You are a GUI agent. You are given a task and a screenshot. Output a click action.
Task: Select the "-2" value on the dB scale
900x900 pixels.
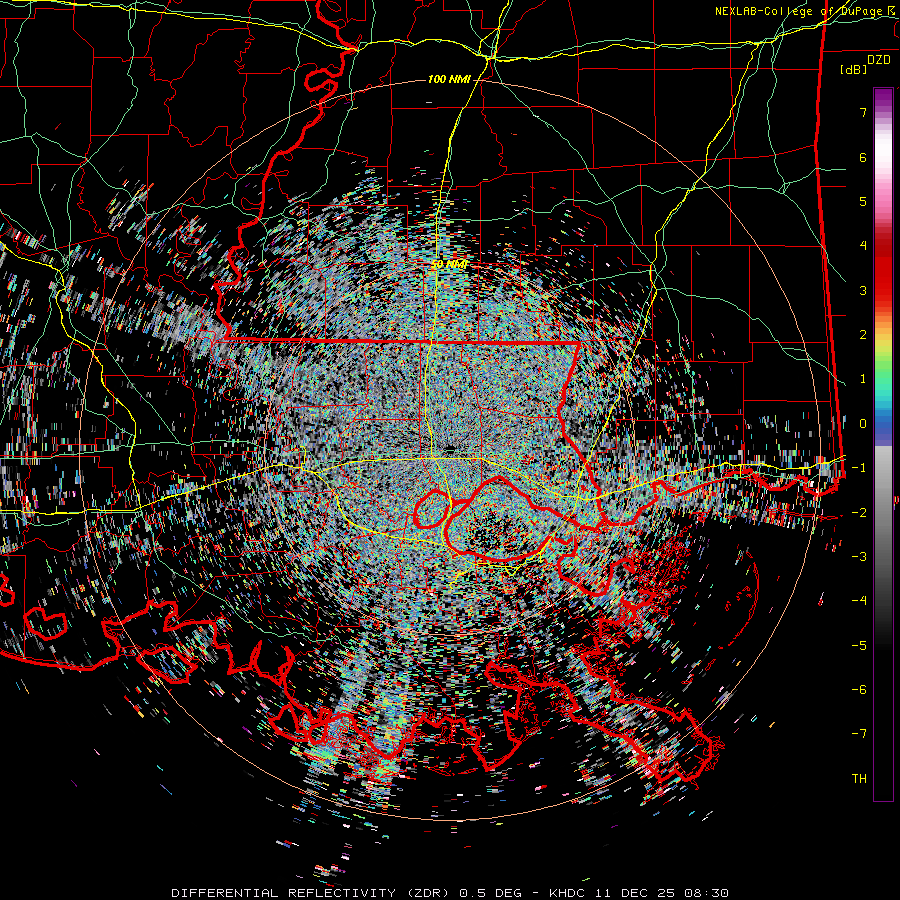[859, 512]
